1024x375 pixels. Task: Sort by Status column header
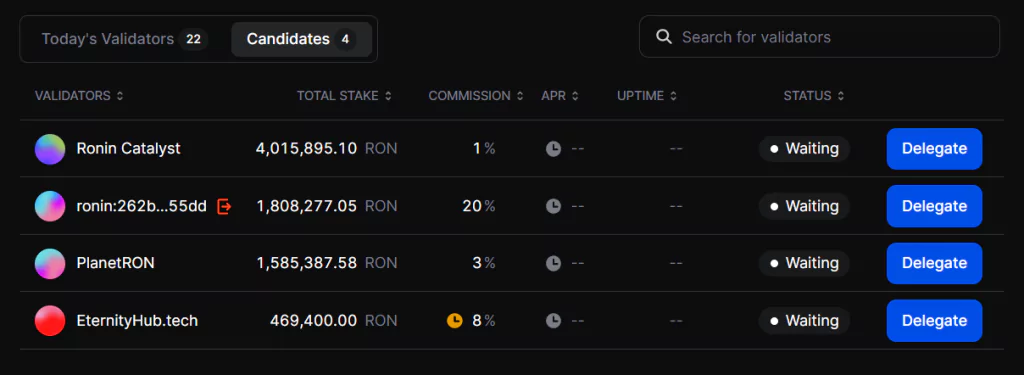[814, 96]
